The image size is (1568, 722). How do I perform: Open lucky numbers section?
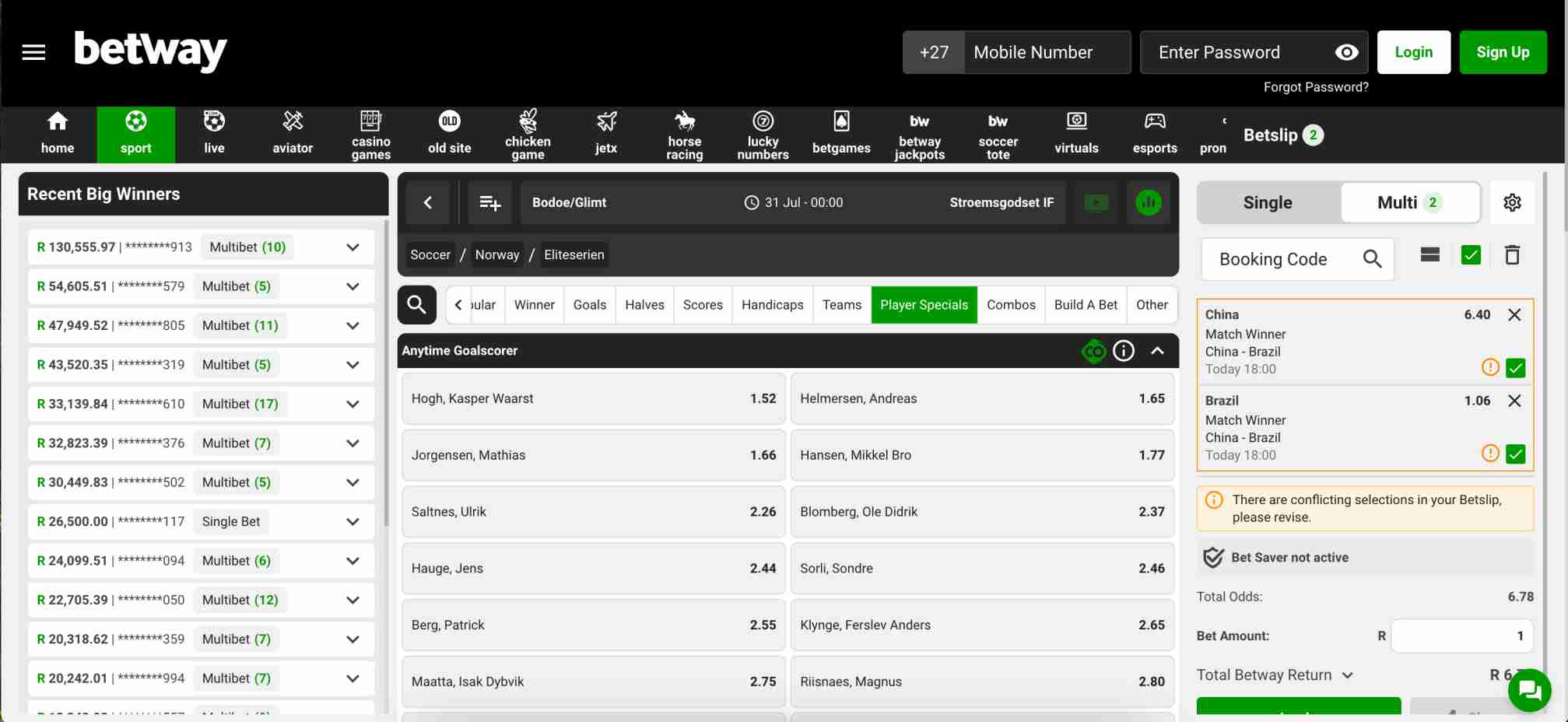tap(763, 134)
